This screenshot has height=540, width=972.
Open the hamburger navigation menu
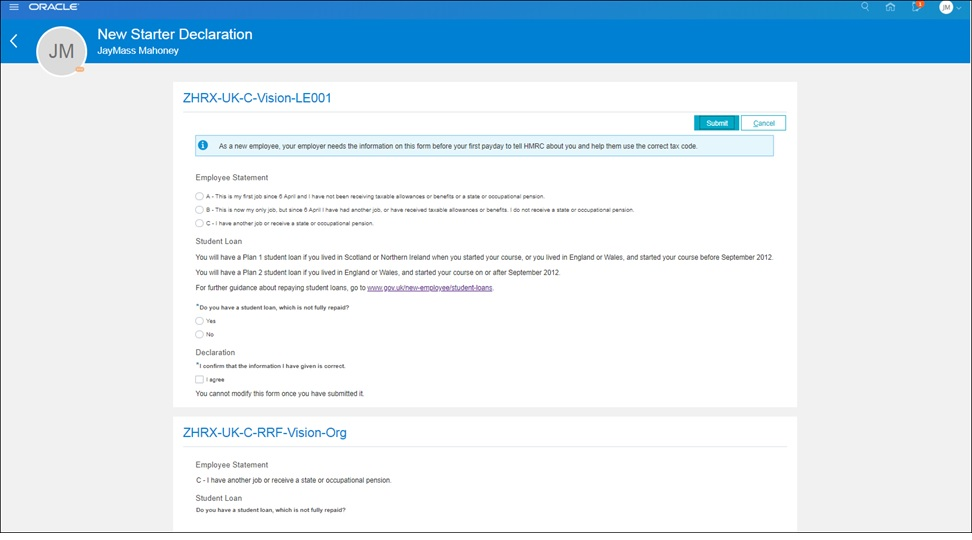click(13, 7)
